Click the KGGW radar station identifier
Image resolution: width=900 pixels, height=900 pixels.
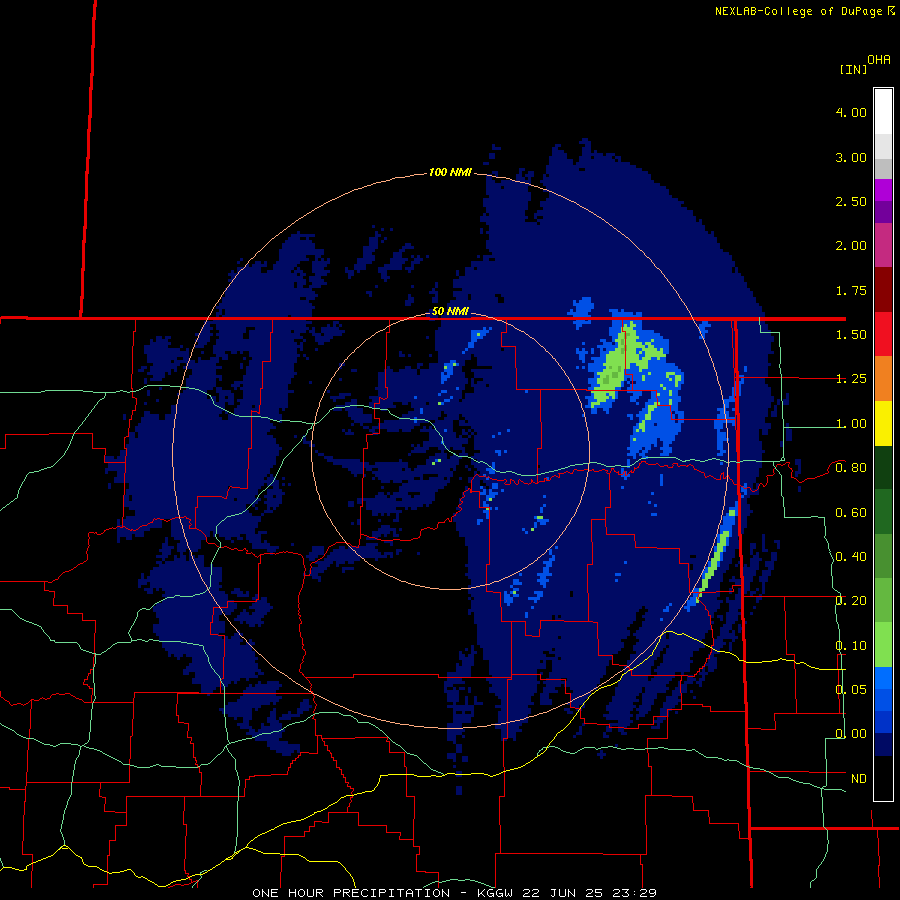(496, 893)
